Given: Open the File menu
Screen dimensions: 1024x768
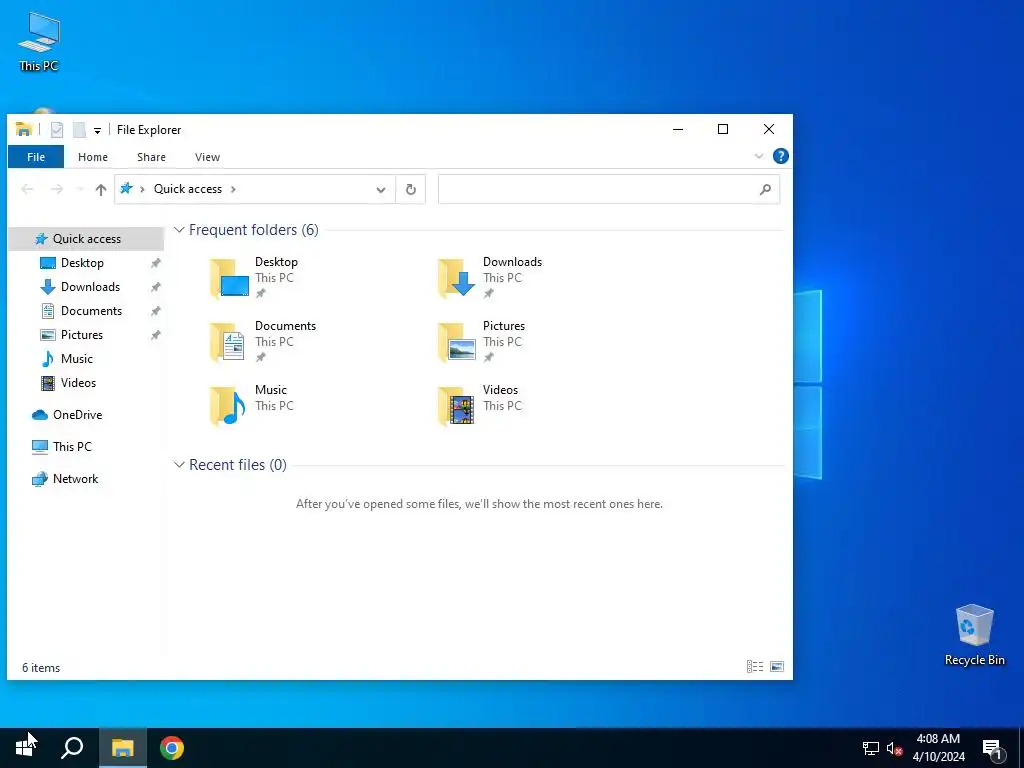Looking at the screenshot, I should [x=36, y=157].
